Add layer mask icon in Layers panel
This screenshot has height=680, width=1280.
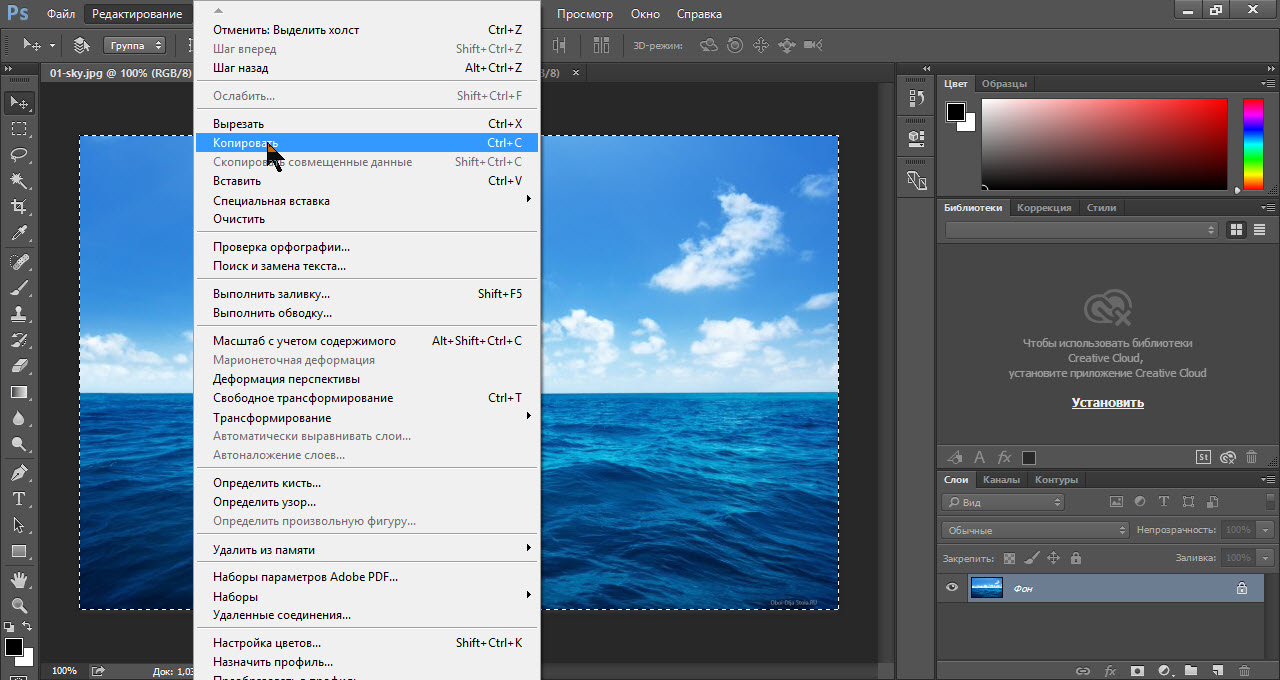pyautogui.click(x=1137, y=670)
